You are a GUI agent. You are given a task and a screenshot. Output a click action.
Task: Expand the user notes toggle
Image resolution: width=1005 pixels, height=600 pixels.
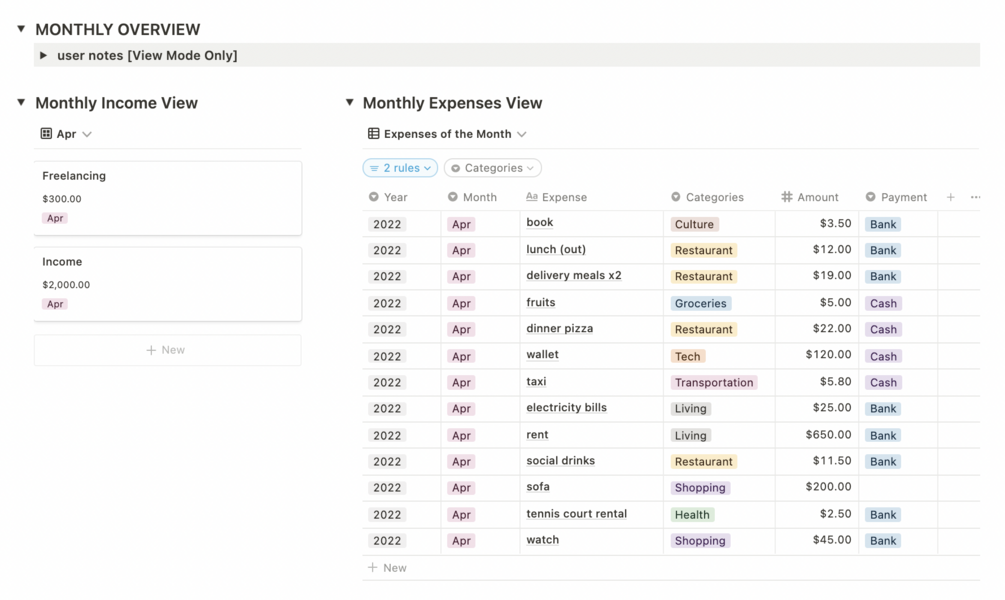[43, 55]
